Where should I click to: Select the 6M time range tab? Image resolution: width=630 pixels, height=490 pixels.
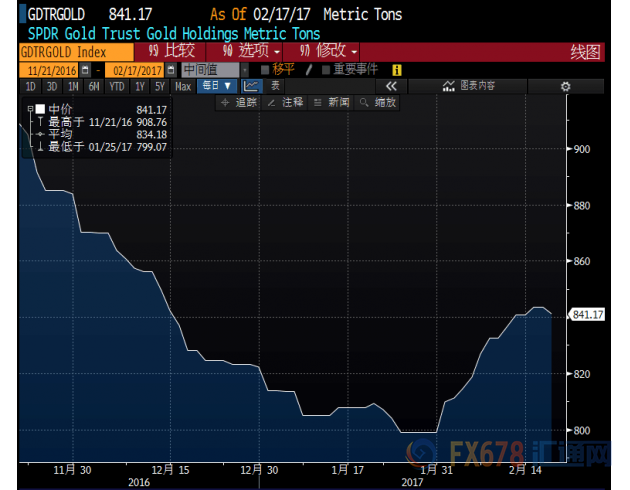point(94,86)
